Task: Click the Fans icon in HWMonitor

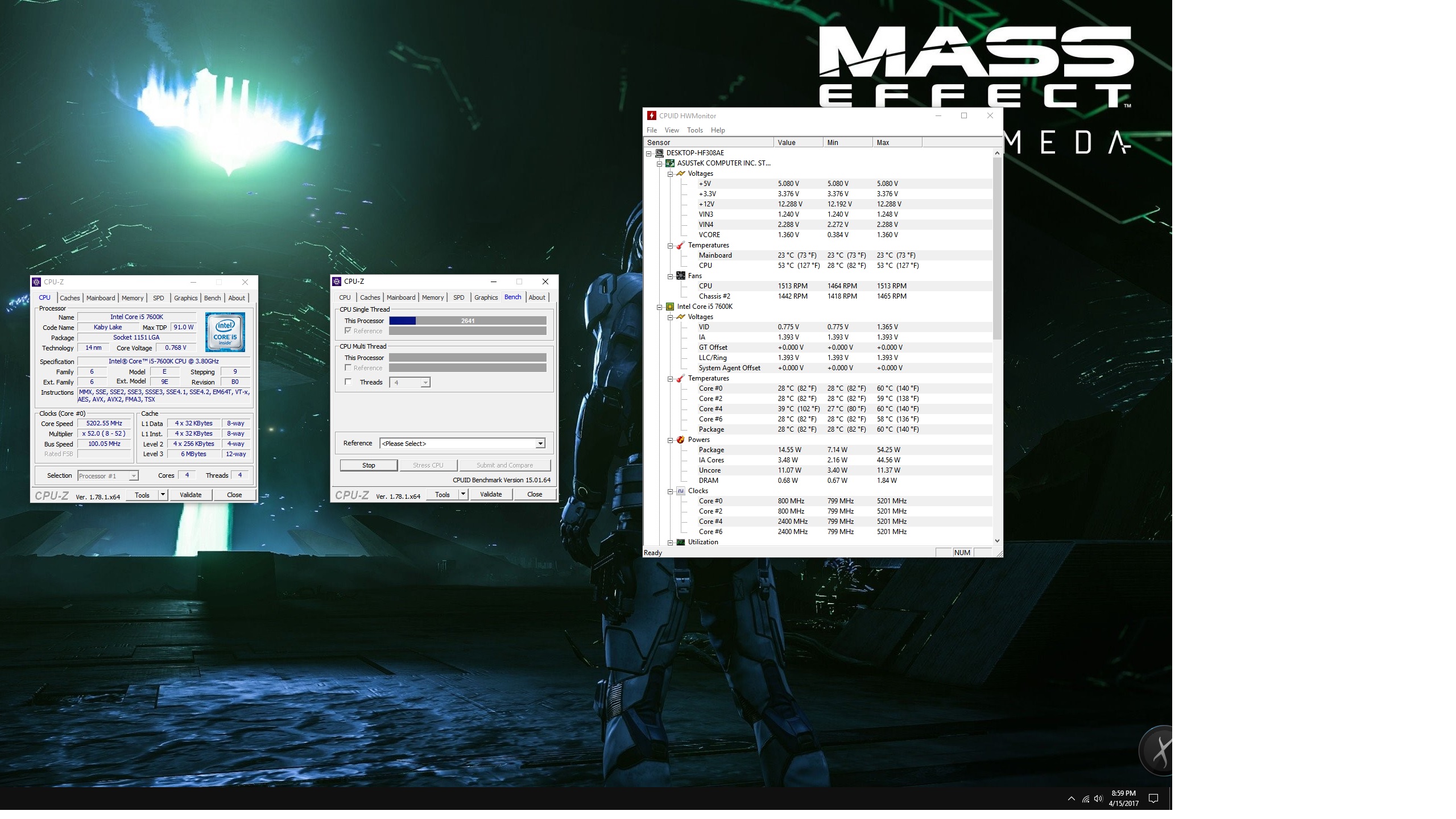Action: click(681, 276)
